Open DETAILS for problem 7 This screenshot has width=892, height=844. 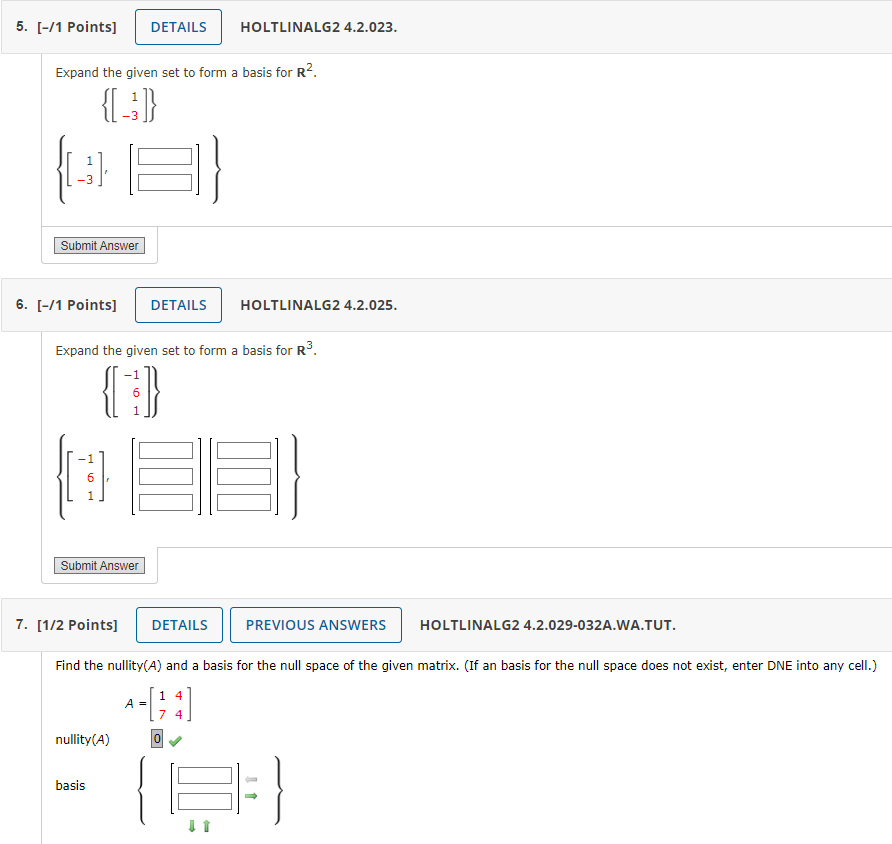point(179,625)
